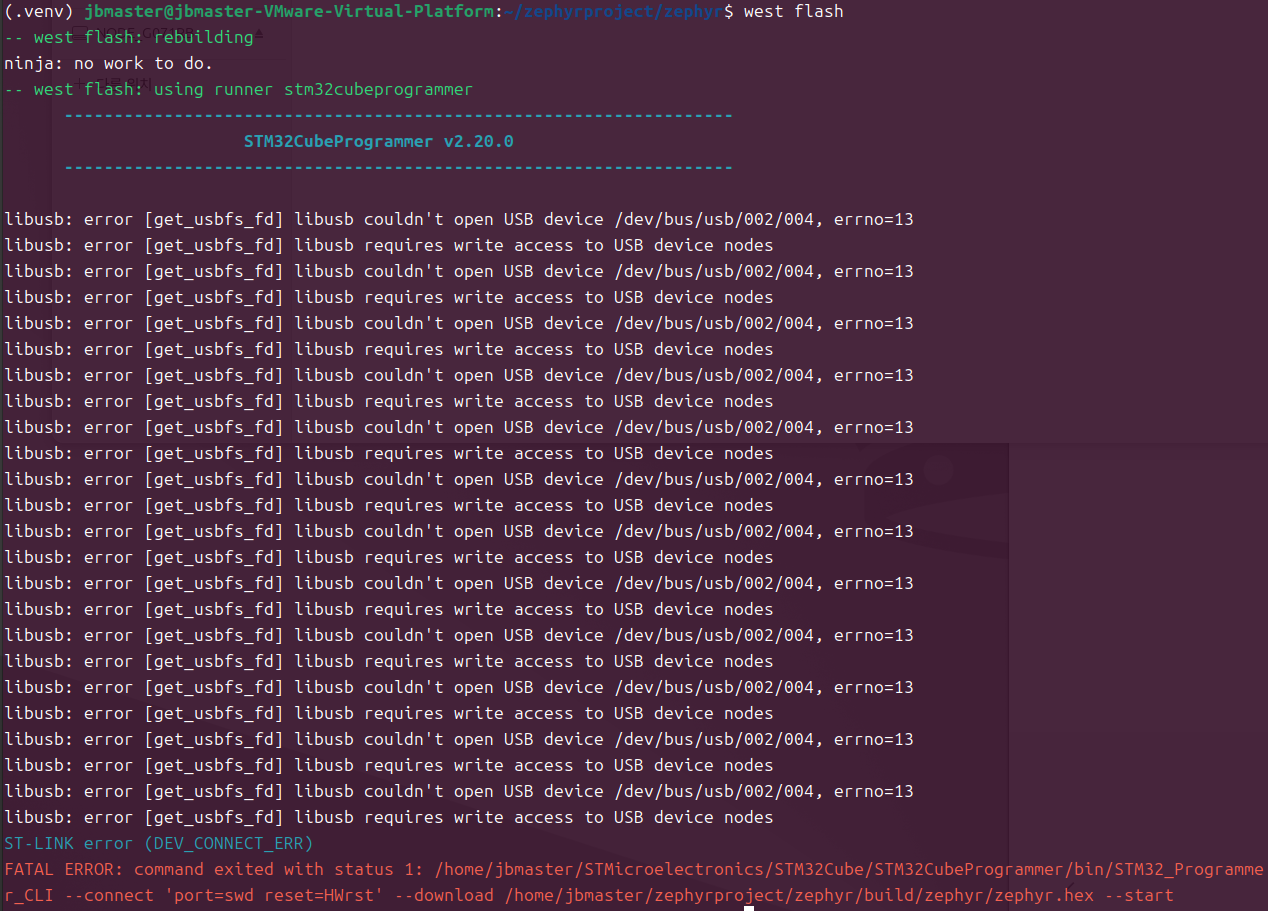Image resolution: width=1268 pixels, height=911 pixels.
Task: Click the '(.venv)' prompt prefix
Action: 39,12
